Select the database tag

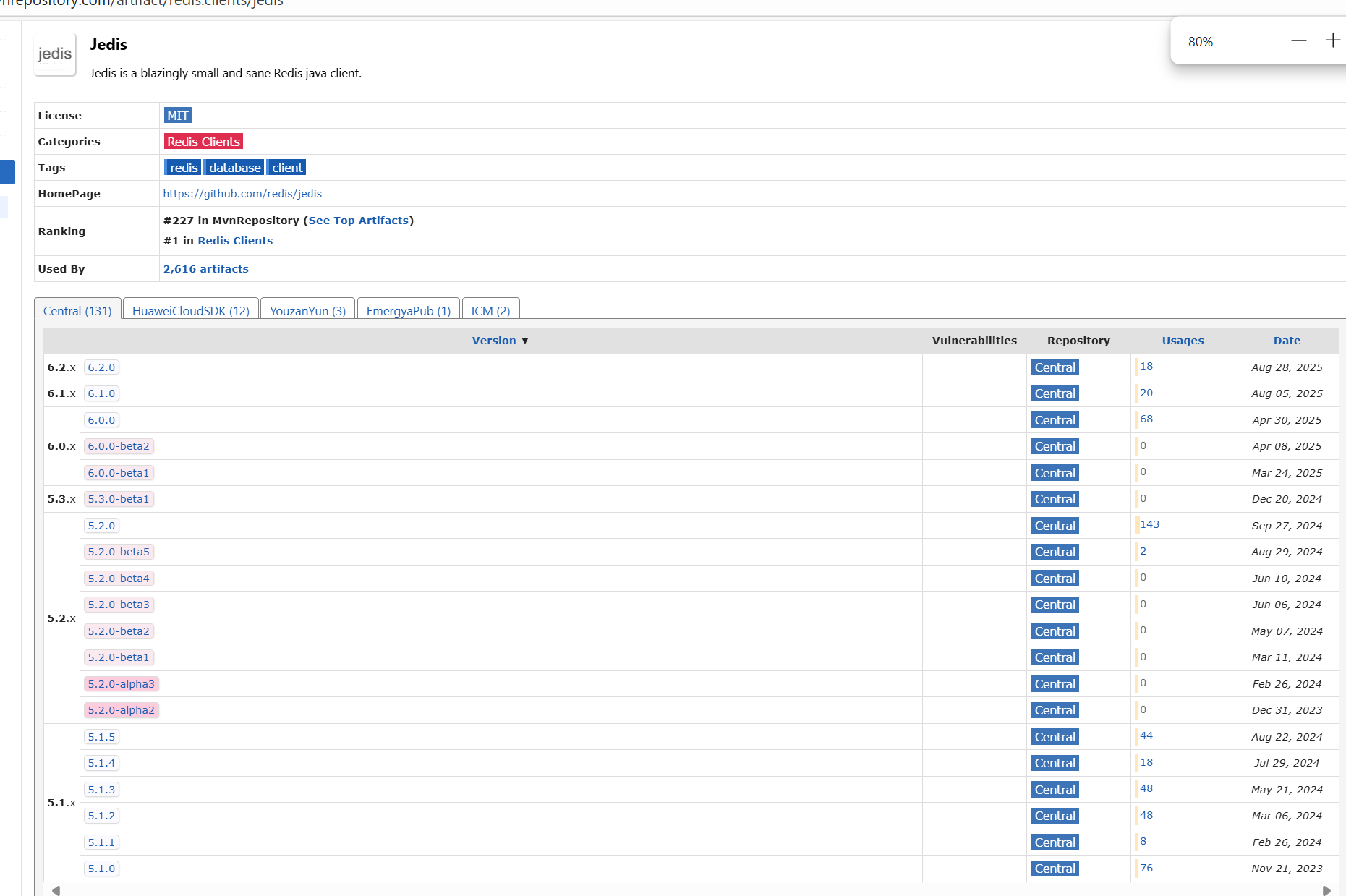(x=234, y=168)
